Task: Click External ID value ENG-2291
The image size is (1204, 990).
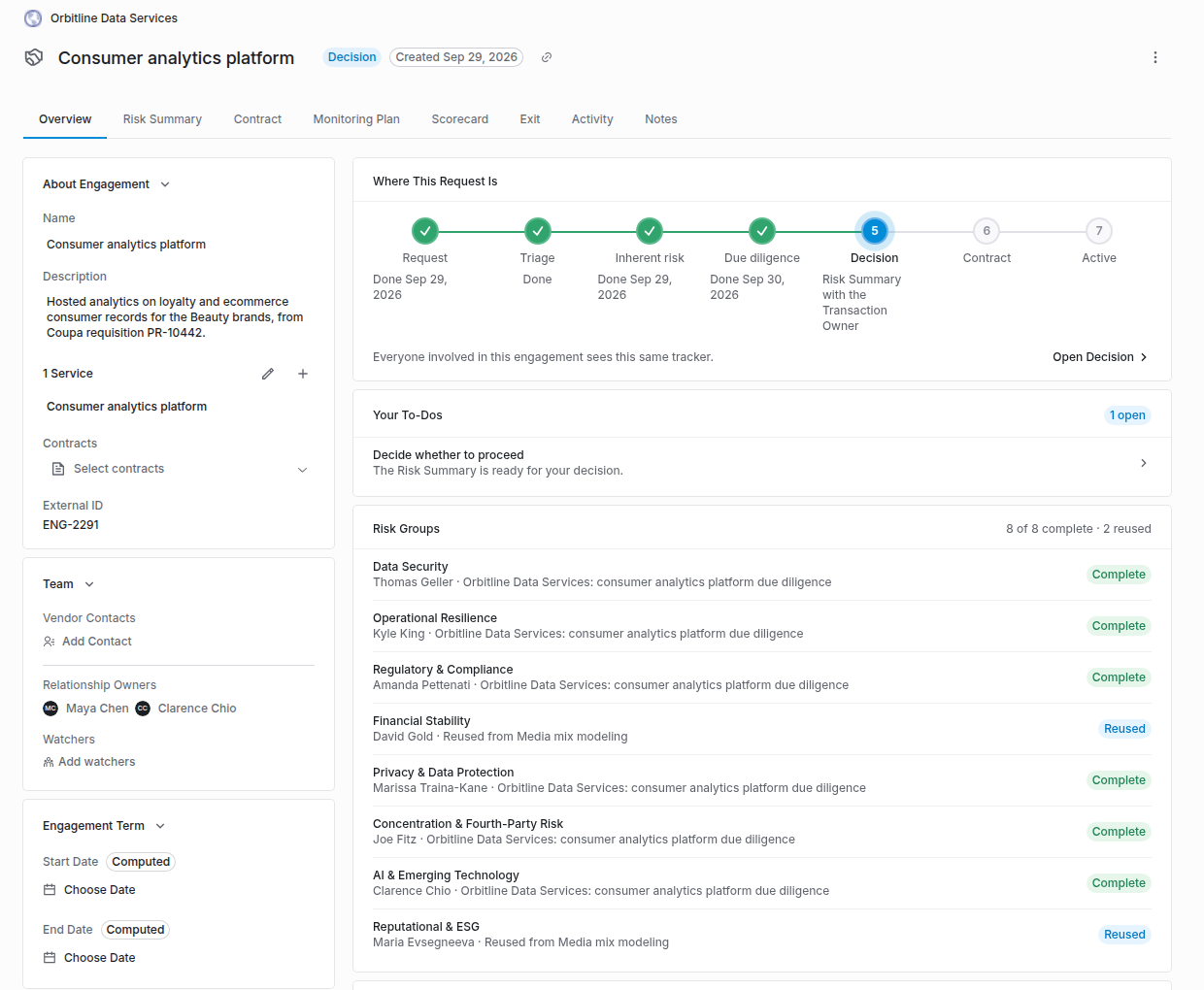Action: coord(71,525)
